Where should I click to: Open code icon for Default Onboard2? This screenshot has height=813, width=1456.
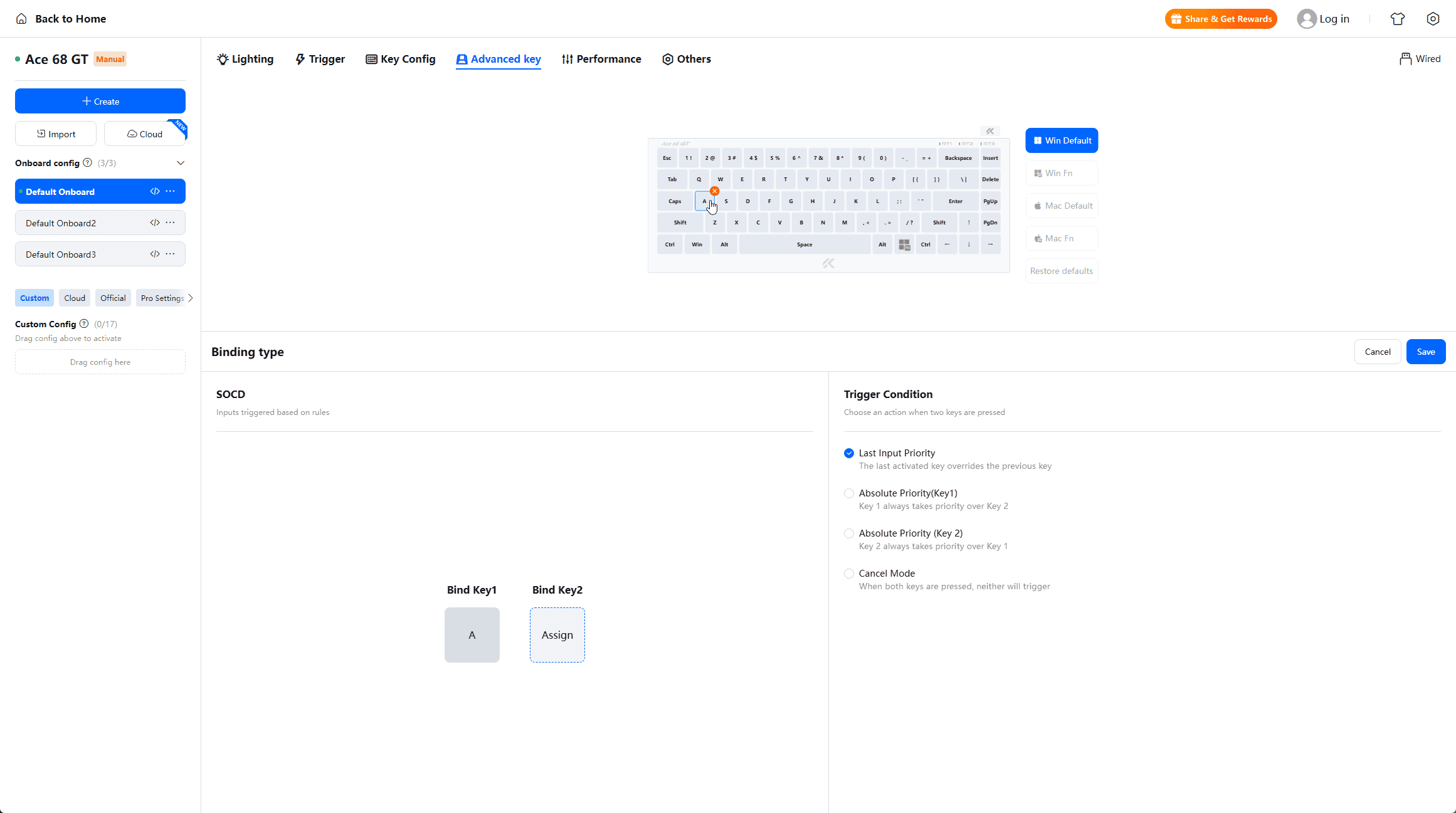(155, 223)
